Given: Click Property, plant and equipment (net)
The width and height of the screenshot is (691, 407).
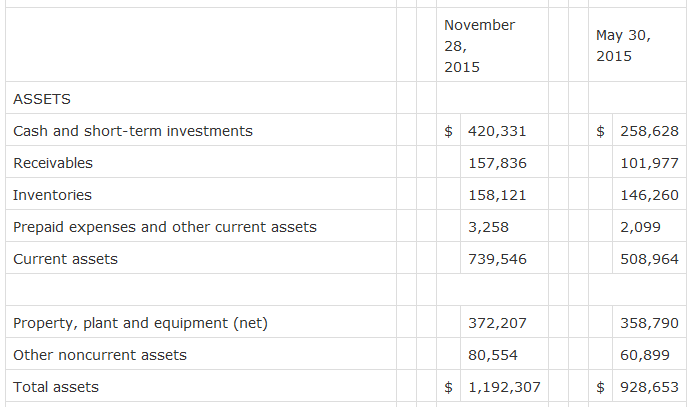Looking at the screenshot, I should pos(140,323).
